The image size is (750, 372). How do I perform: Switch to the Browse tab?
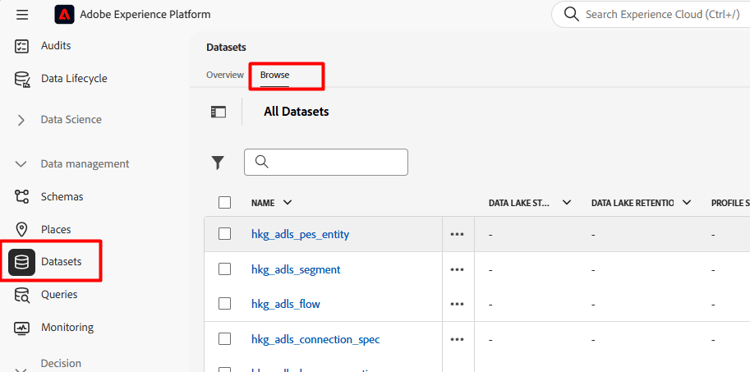[x=275, y=75]
